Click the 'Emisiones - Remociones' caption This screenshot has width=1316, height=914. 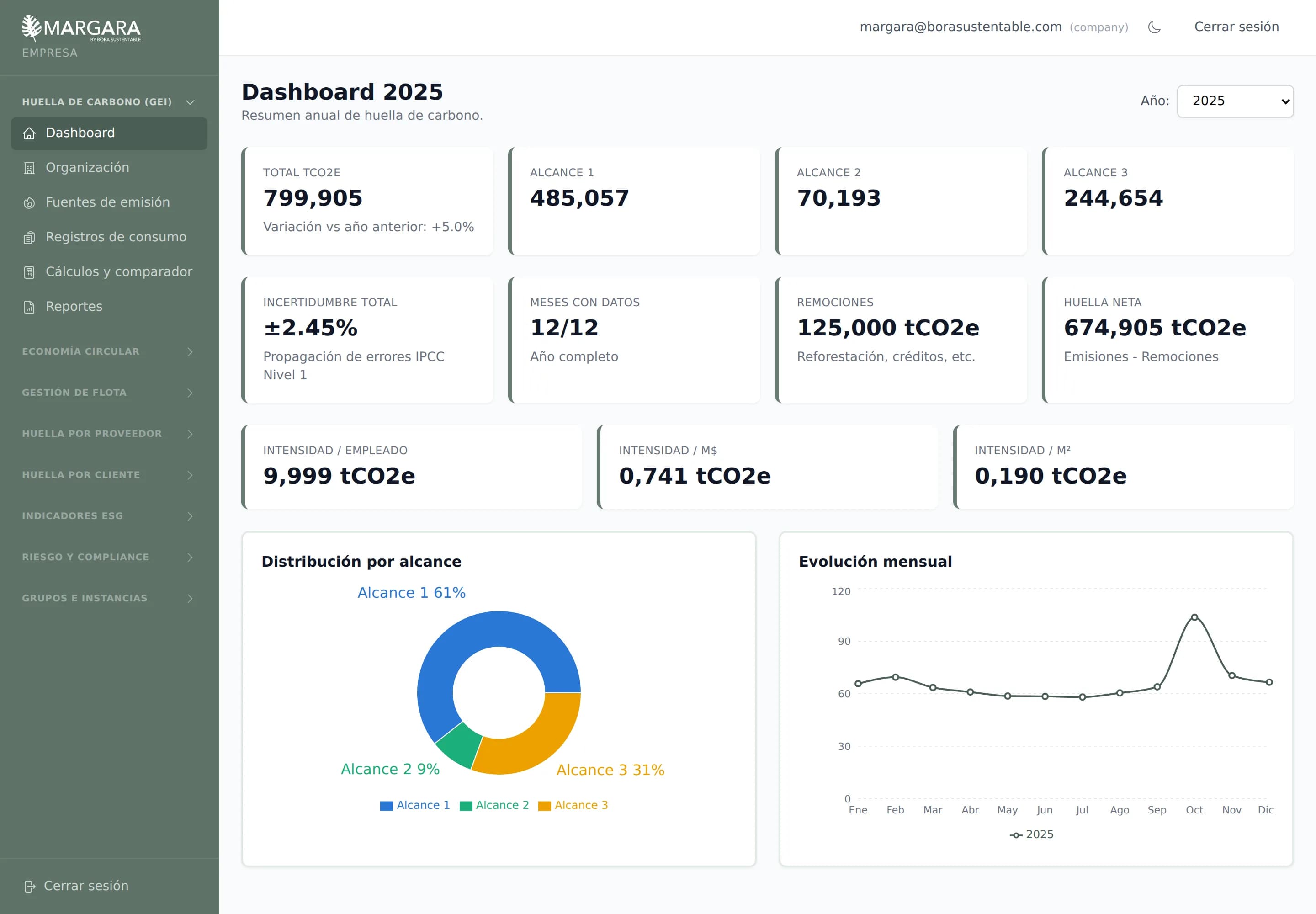tap(1141, 357)
